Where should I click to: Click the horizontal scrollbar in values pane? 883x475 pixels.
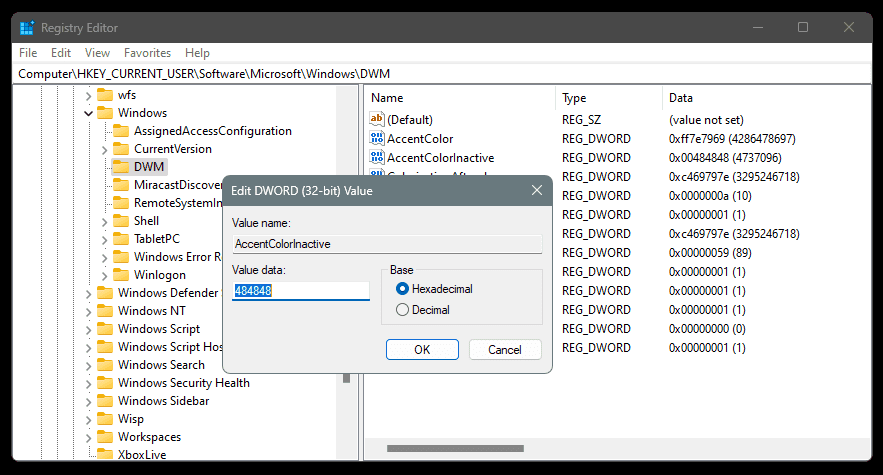[x=455, y=449]
